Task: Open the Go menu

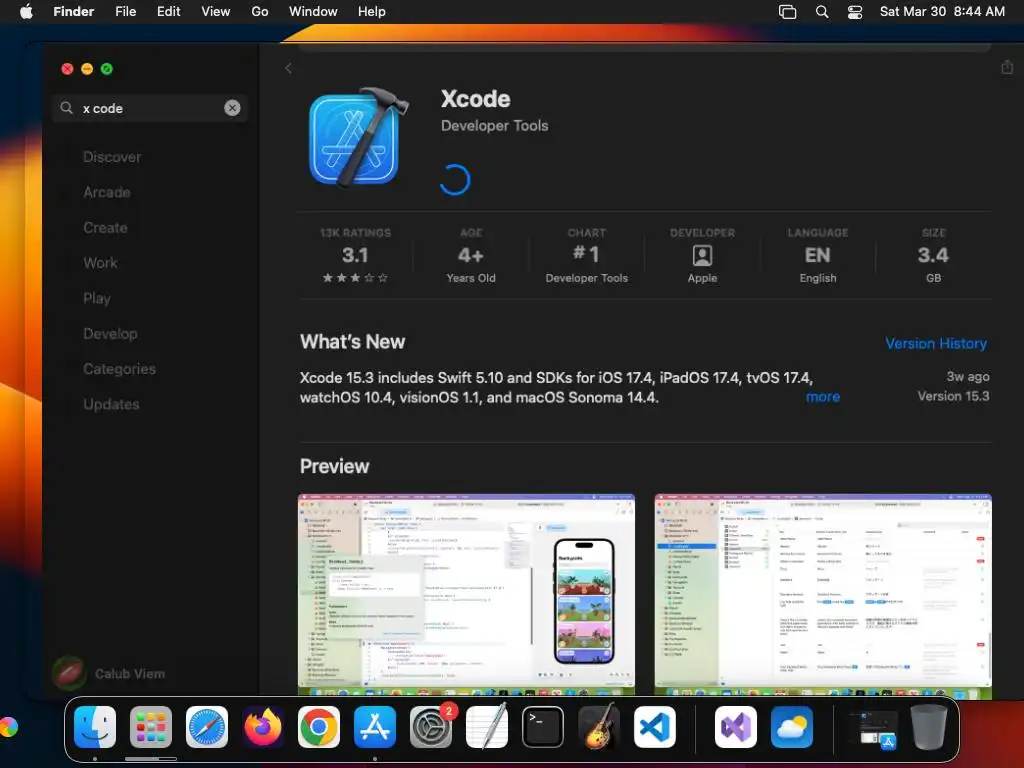Action: coord(260,11)
